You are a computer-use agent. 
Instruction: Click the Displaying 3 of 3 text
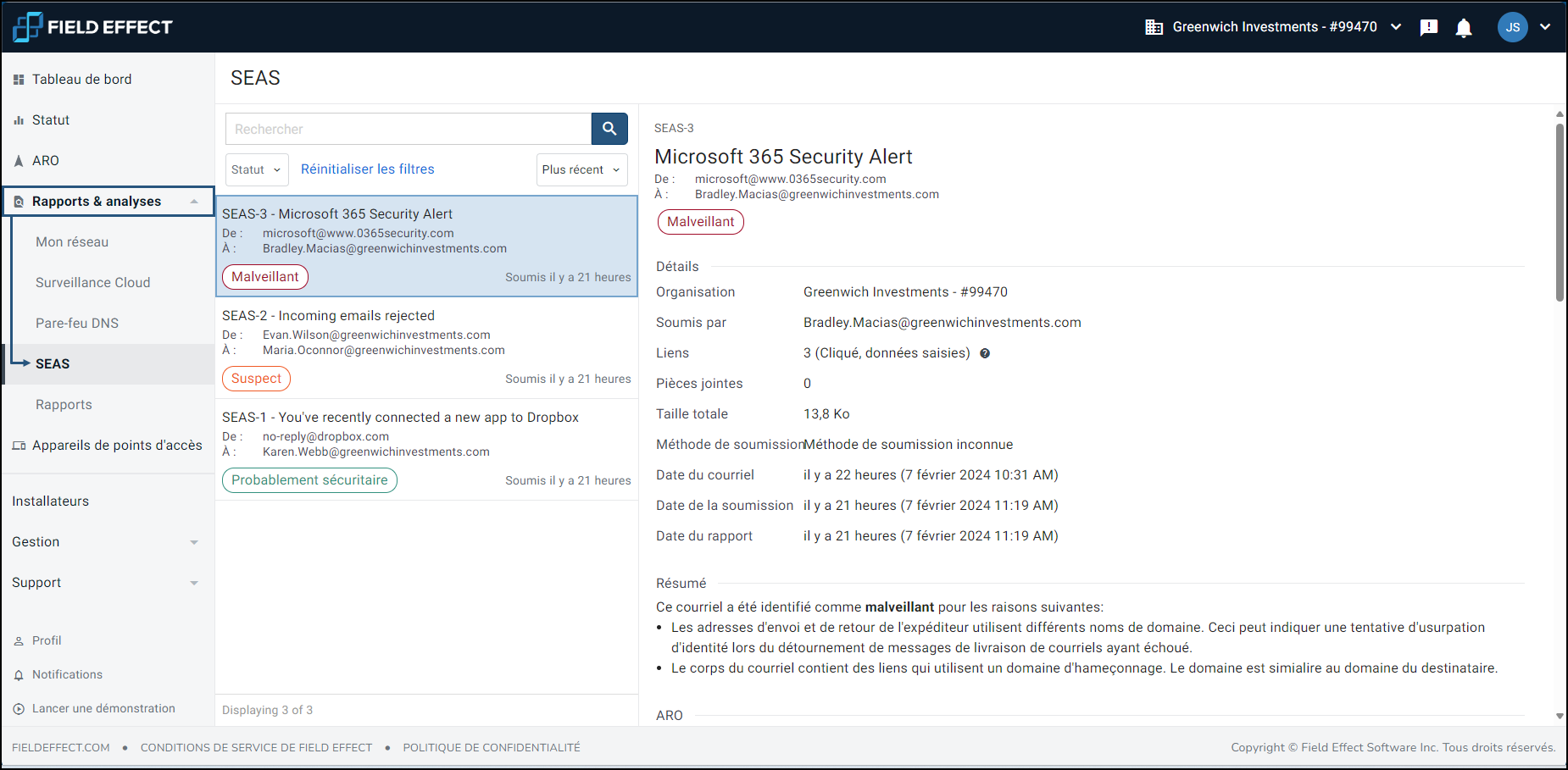point(267,711)
